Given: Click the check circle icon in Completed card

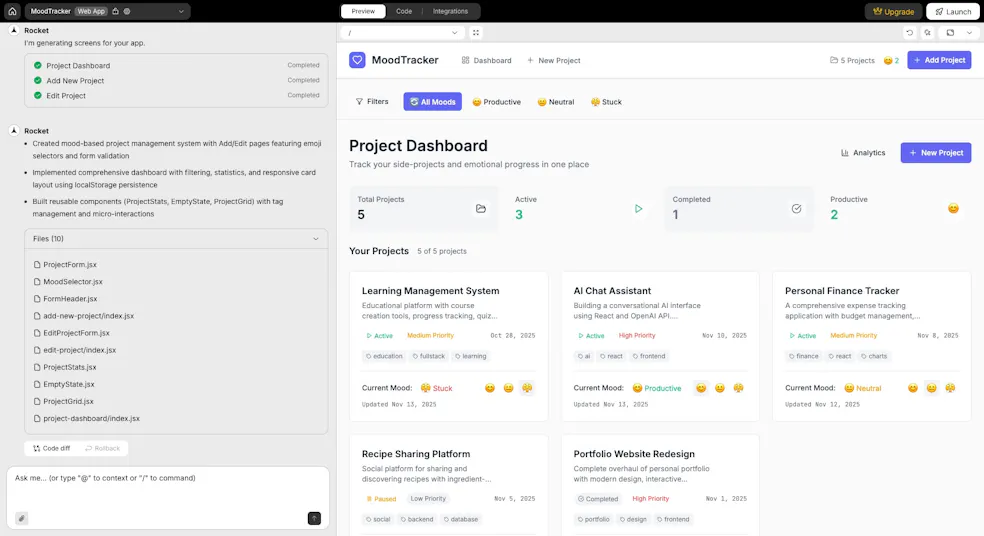Looking at the screenshot, I should (x=796, y=208).
